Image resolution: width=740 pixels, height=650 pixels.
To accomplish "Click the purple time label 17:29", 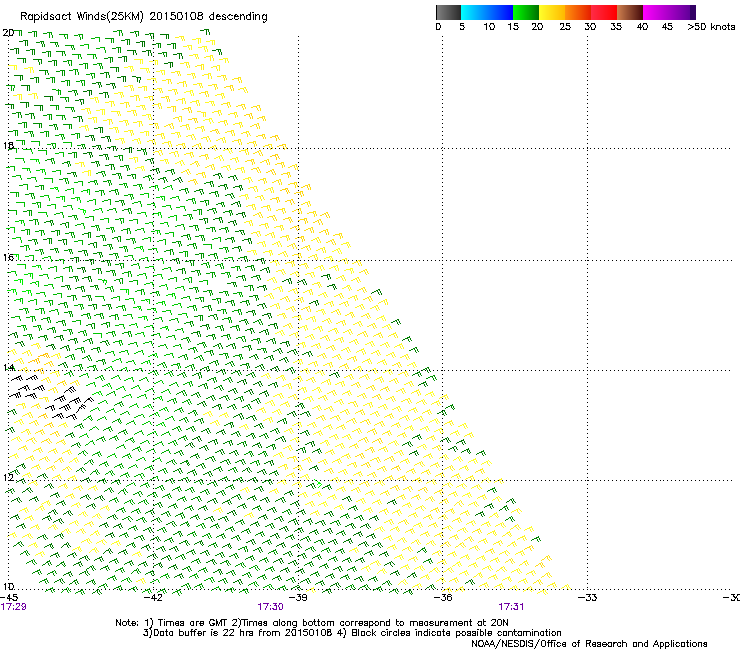I will [x=13, y=607].
